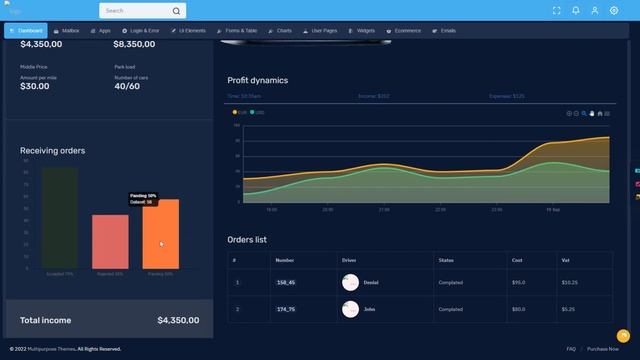
Task: Click Completed status in John's row
Action: (x=451, y=309)
